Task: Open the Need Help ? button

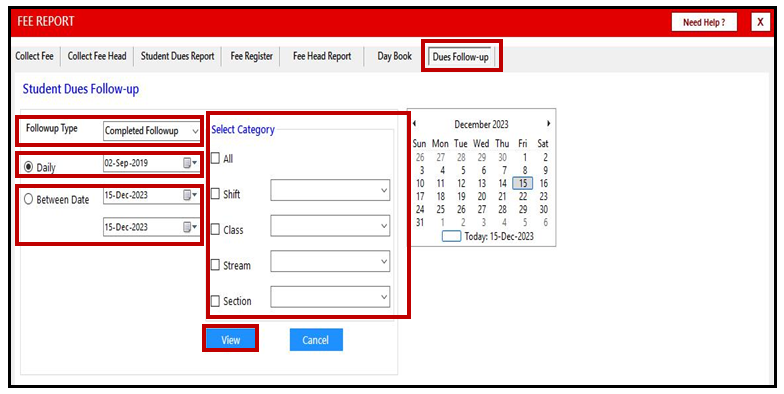Action: click(x=704, y=22)
